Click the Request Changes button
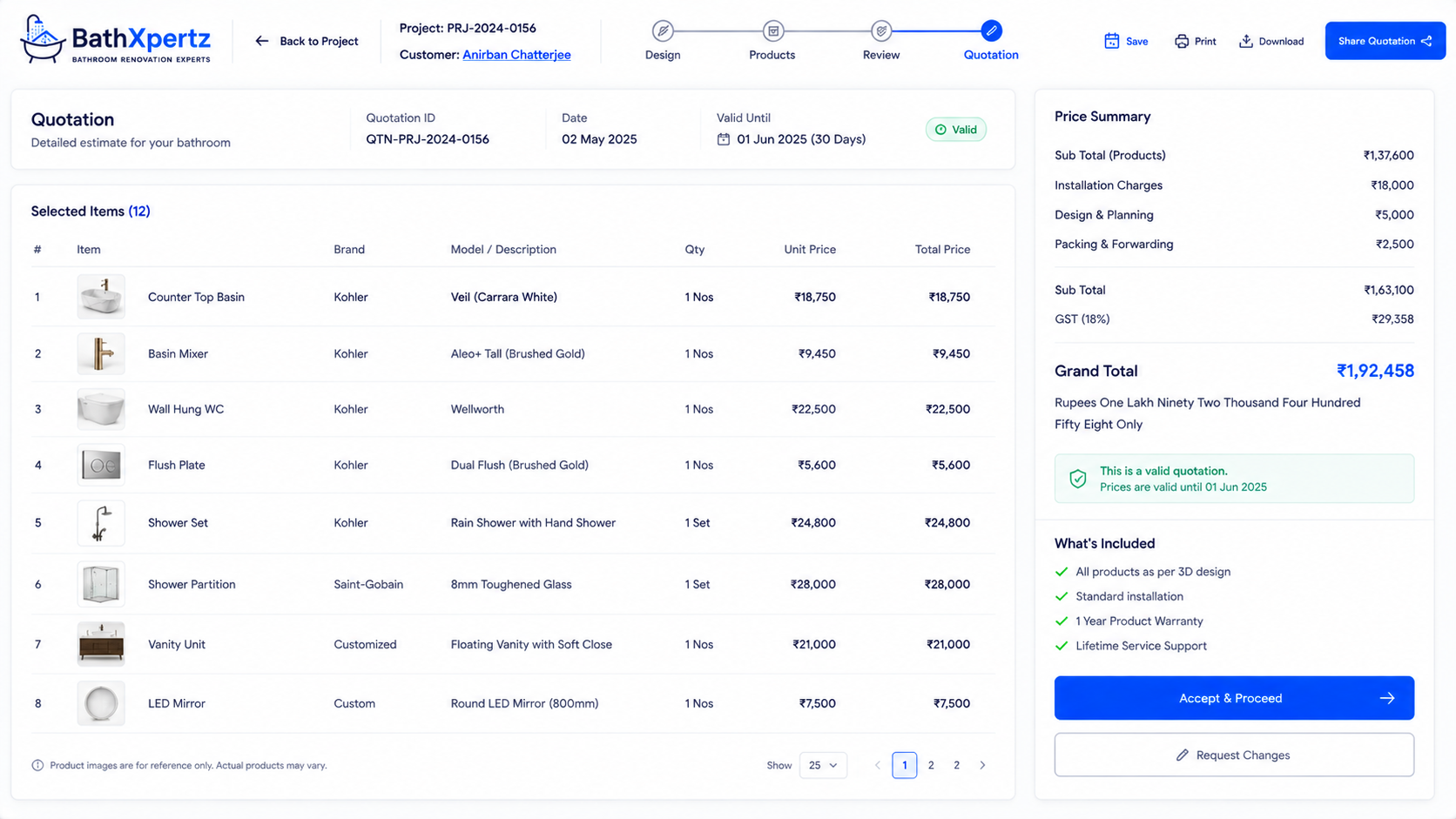The width and height of the screenshot is (1456, 819). 1234,755
